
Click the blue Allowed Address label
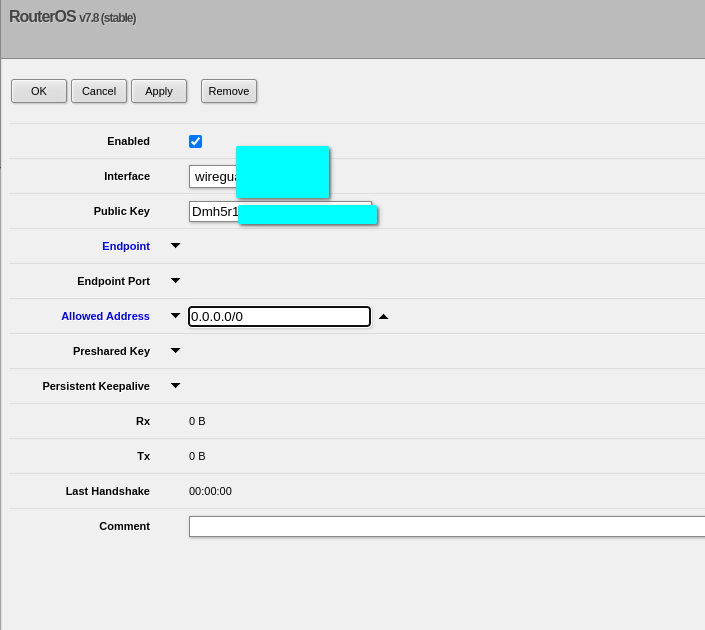tap(105, 316)
